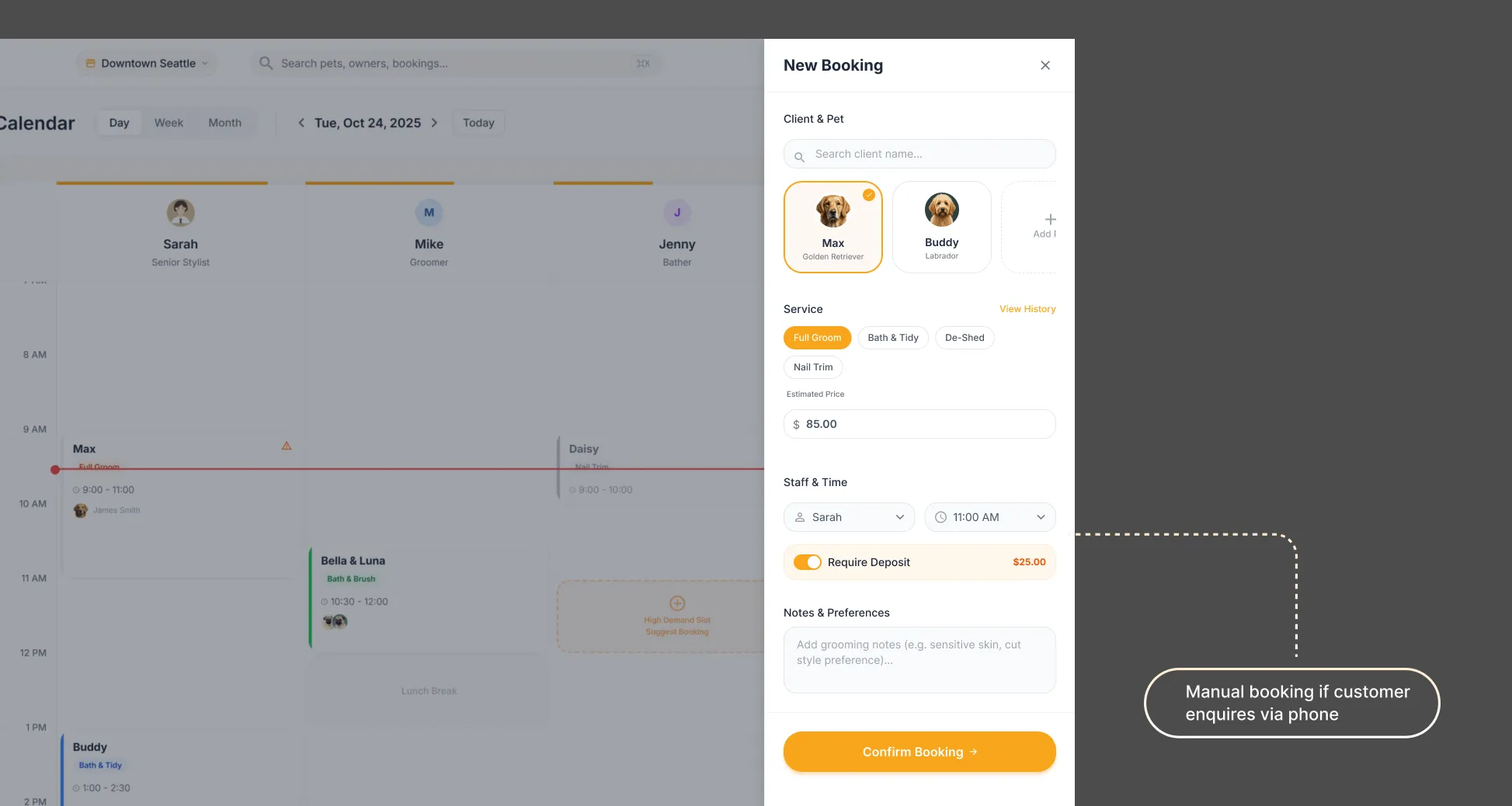The width and height of the screenshot is (1512, 806).
Task: Click the calendar icon beside Downtown Seattle
Action: 91,63
